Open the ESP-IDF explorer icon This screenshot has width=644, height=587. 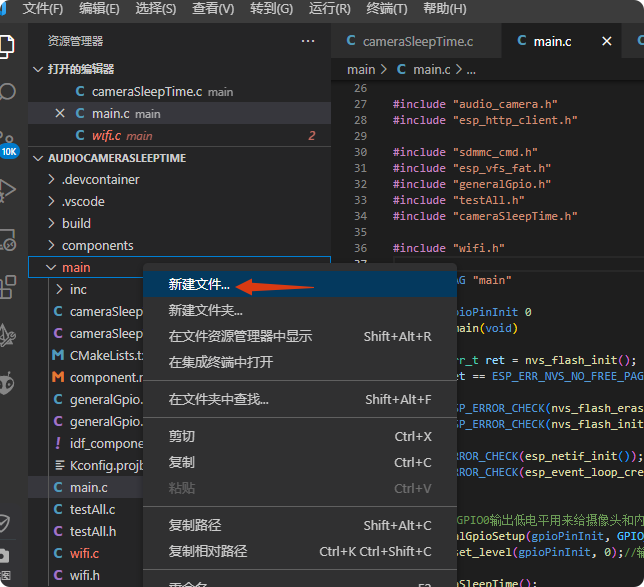(7, 335)
